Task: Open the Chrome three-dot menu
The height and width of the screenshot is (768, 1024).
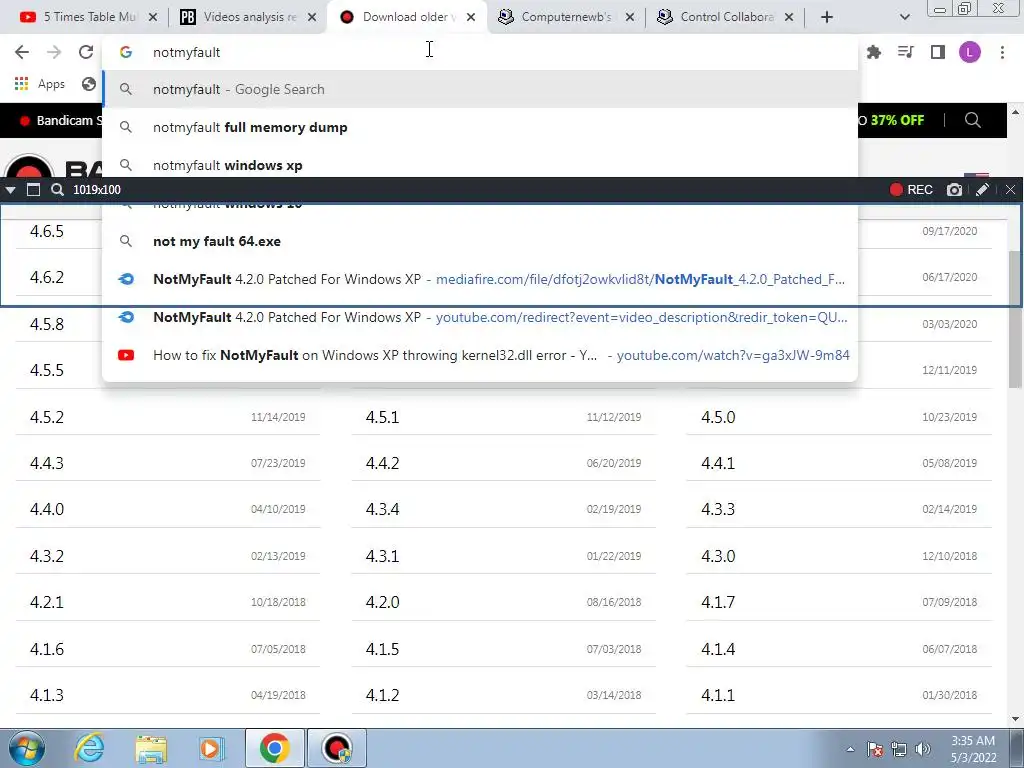Action: coord(1002,52)
